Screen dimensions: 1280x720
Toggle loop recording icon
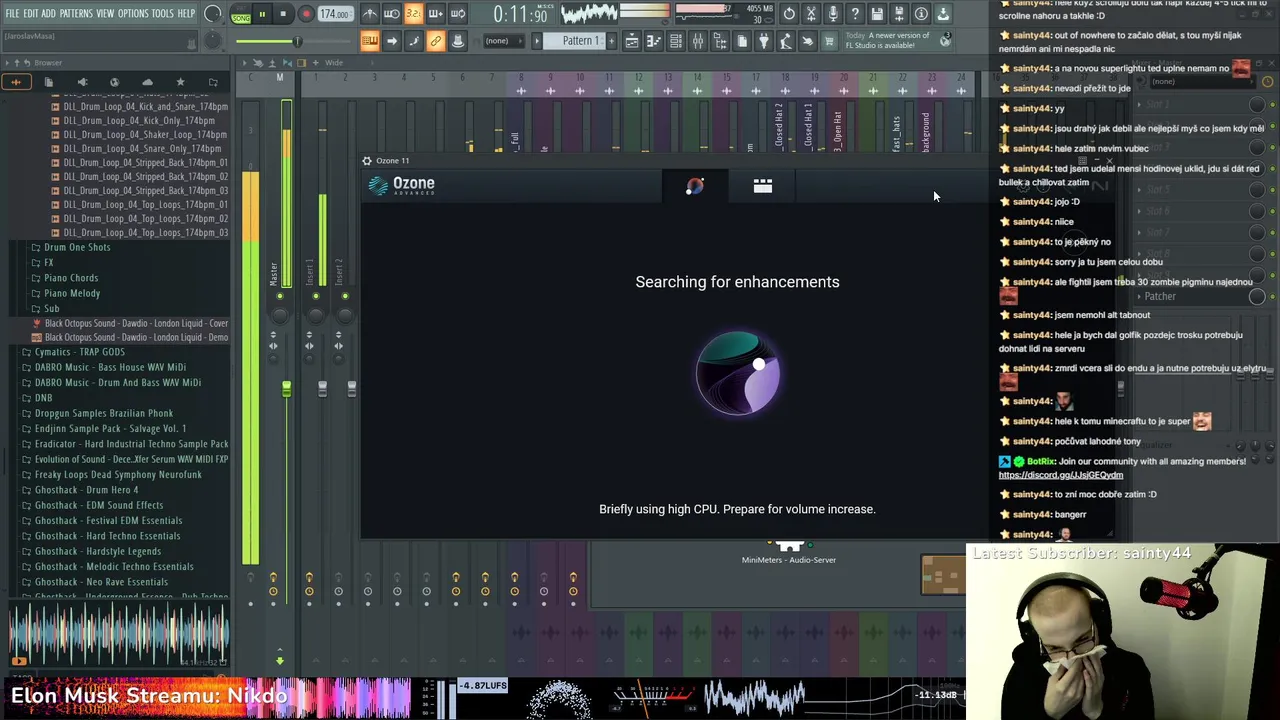click(x=458, y=14)
